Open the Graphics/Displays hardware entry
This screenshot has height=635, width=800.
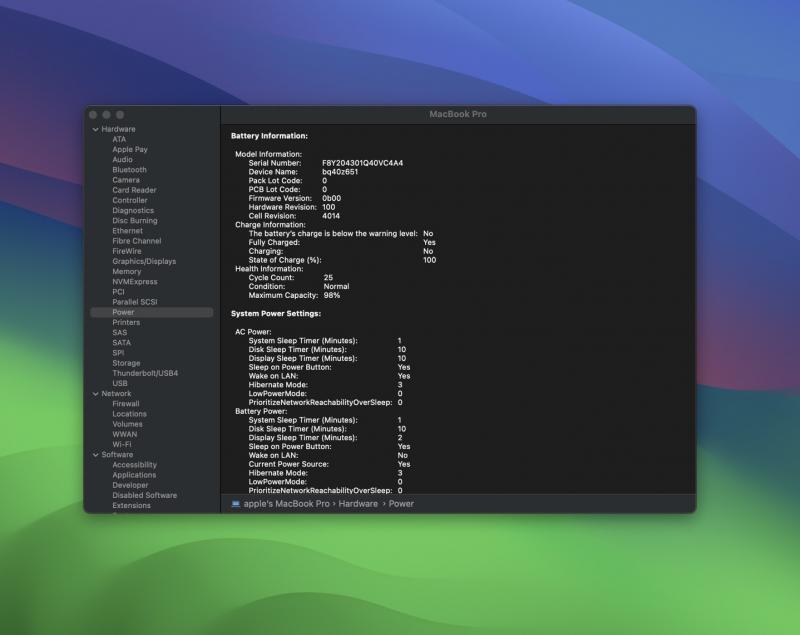click(143, 262)
